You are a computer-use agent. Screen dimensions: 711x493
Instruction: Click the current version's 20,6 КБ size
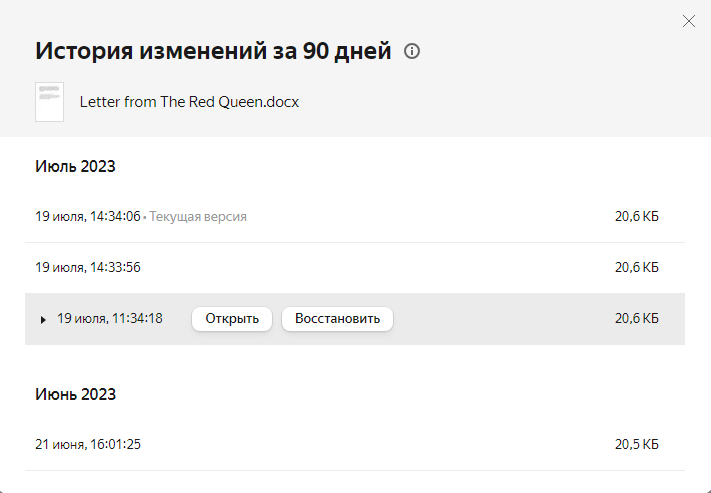coord(636,216)
